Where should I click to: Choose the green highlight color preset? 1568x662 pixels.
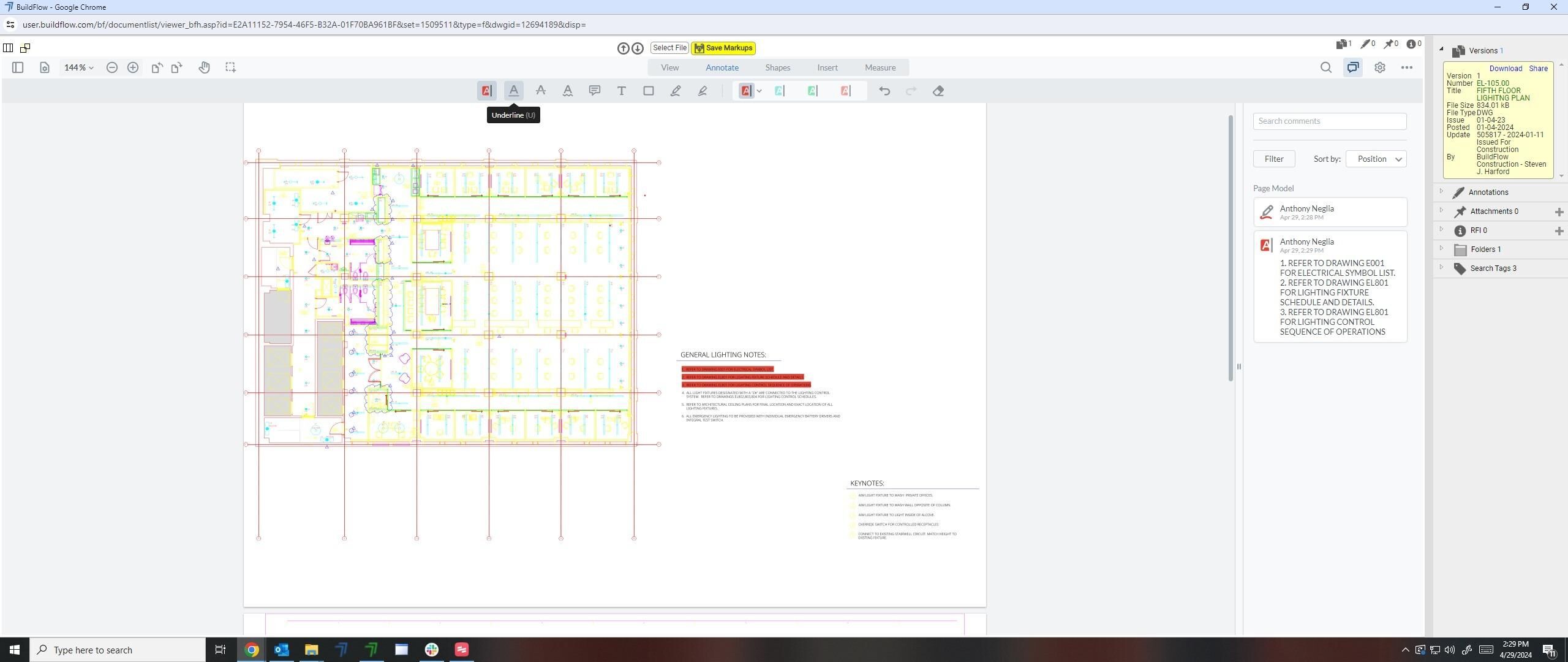tap(812, 91)
